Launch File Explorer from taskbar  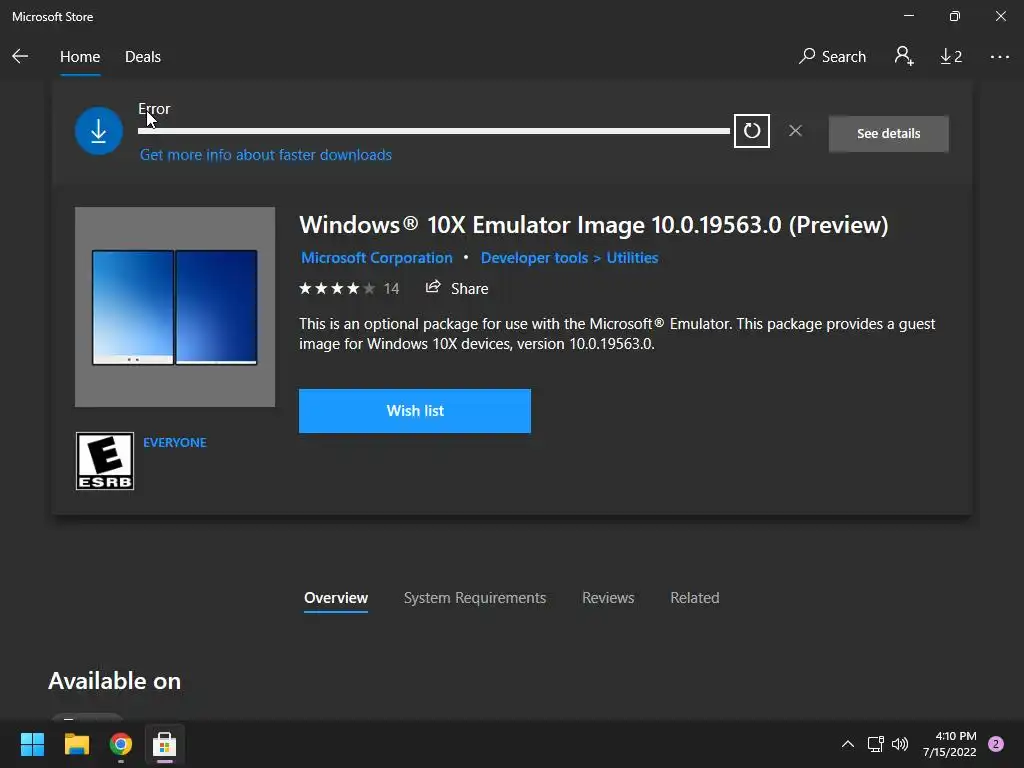(76, 744)
